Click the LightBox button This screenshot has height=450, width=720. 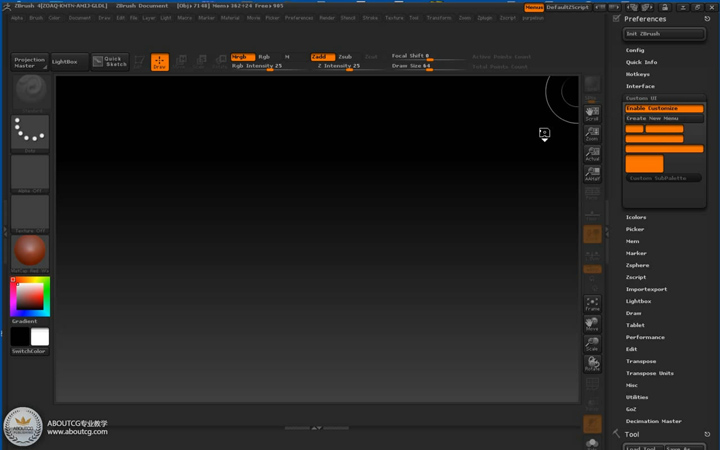[69, 62]
